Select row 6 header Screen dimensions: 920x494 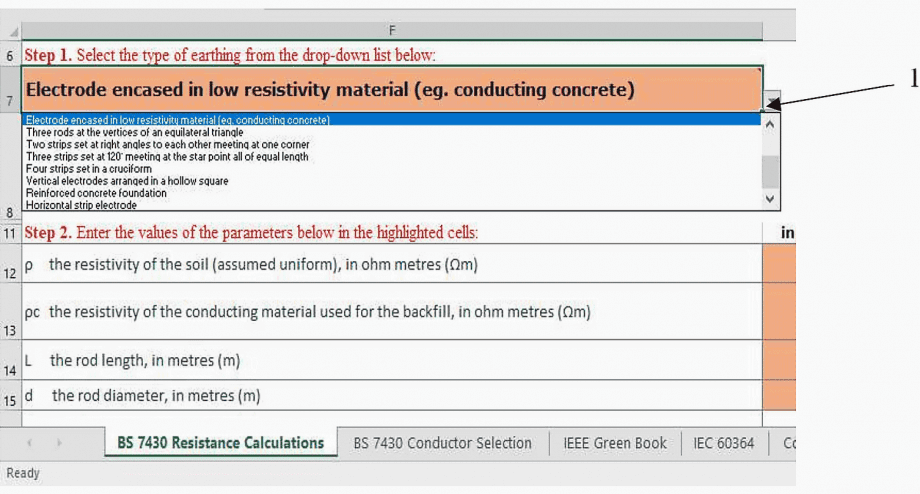pos(10,56)
